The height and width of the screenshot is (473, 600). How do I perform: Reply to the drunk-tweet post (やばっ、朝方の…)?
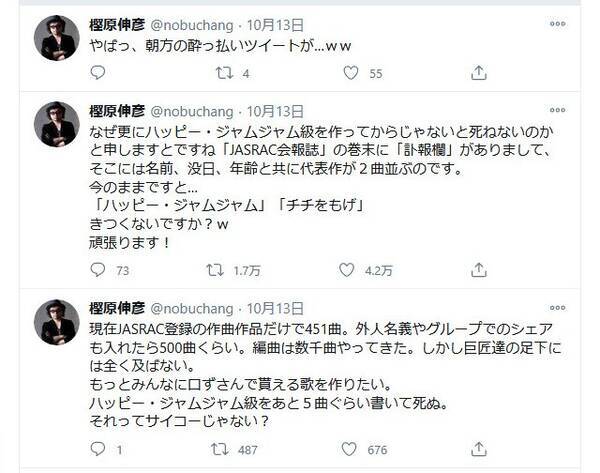point(97,73)
